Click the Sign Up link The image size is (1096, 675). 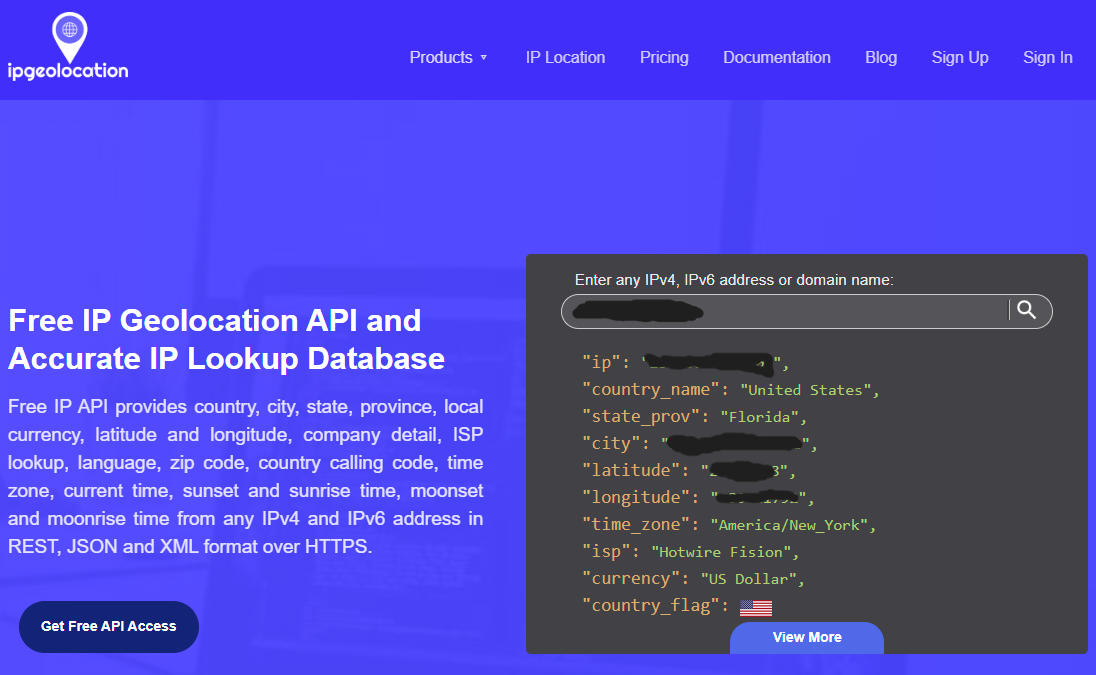click(x=959, y=57)
